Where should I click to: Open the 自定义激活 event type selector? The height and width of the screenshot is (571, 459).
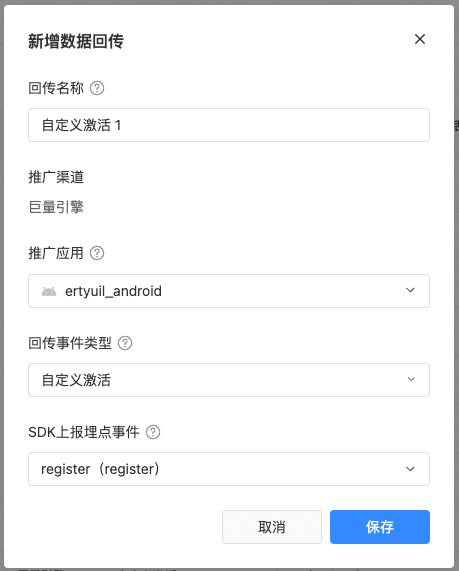coord(229,380)
